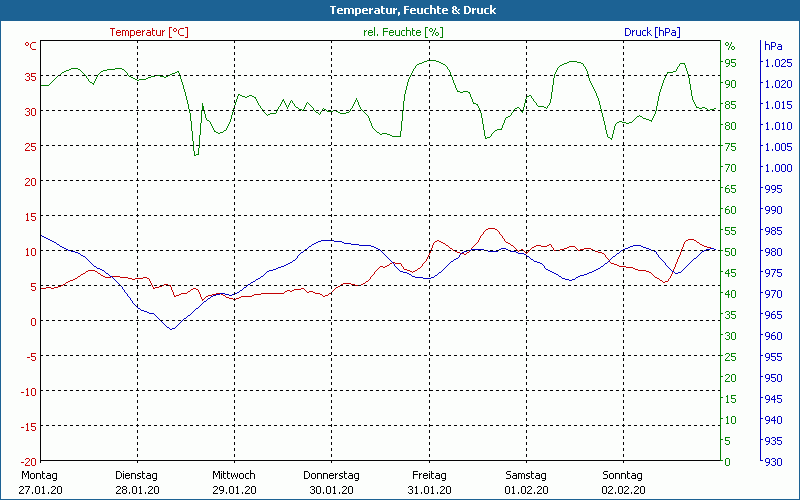The height and width of the screenshot is (500, 800).
Task: Select the blue 'Druck [hPa]' legend label
Action: point(651,32)
